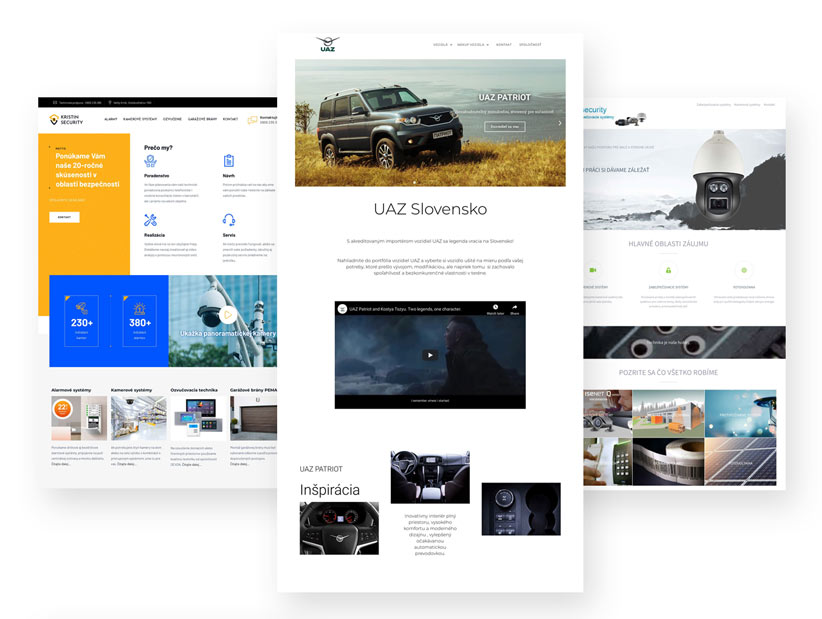Play the UAZ Patriot YouTube video
822x619 pixels.
(x=430, y=355)
